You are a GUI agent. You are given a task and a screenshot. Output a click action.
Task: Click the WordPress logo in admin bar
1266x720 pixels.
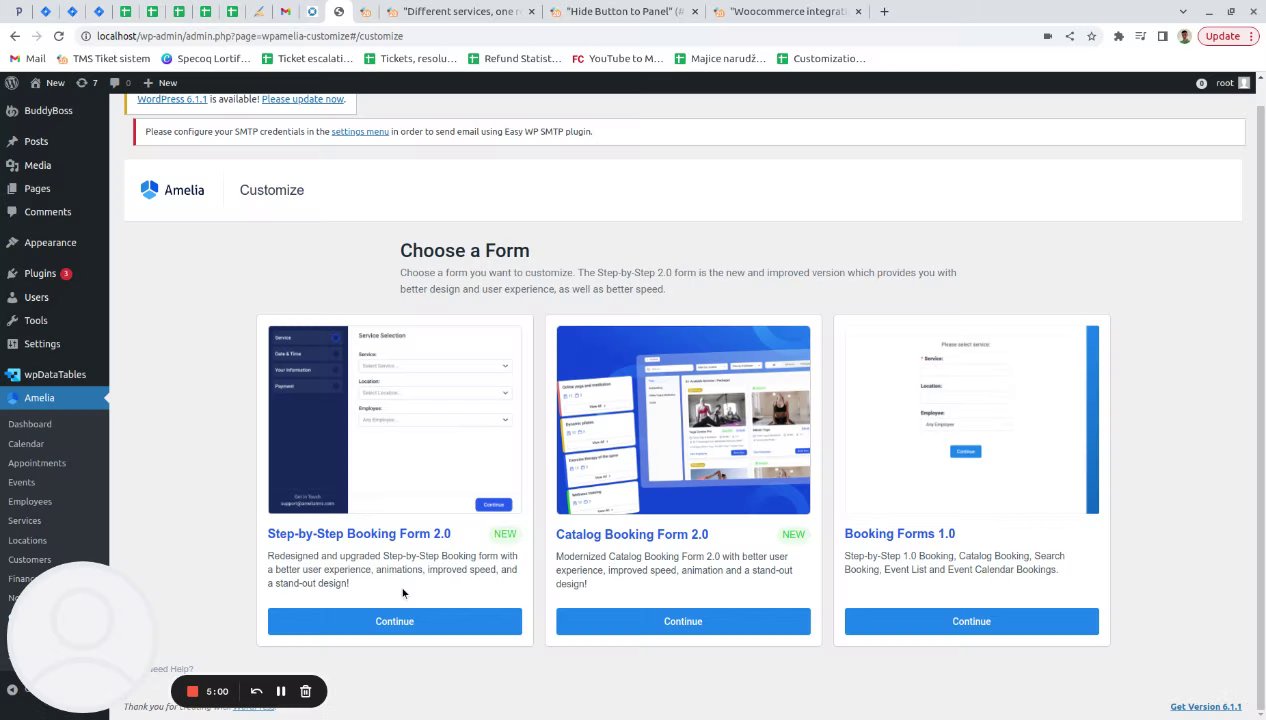click(x=11, y=83)
